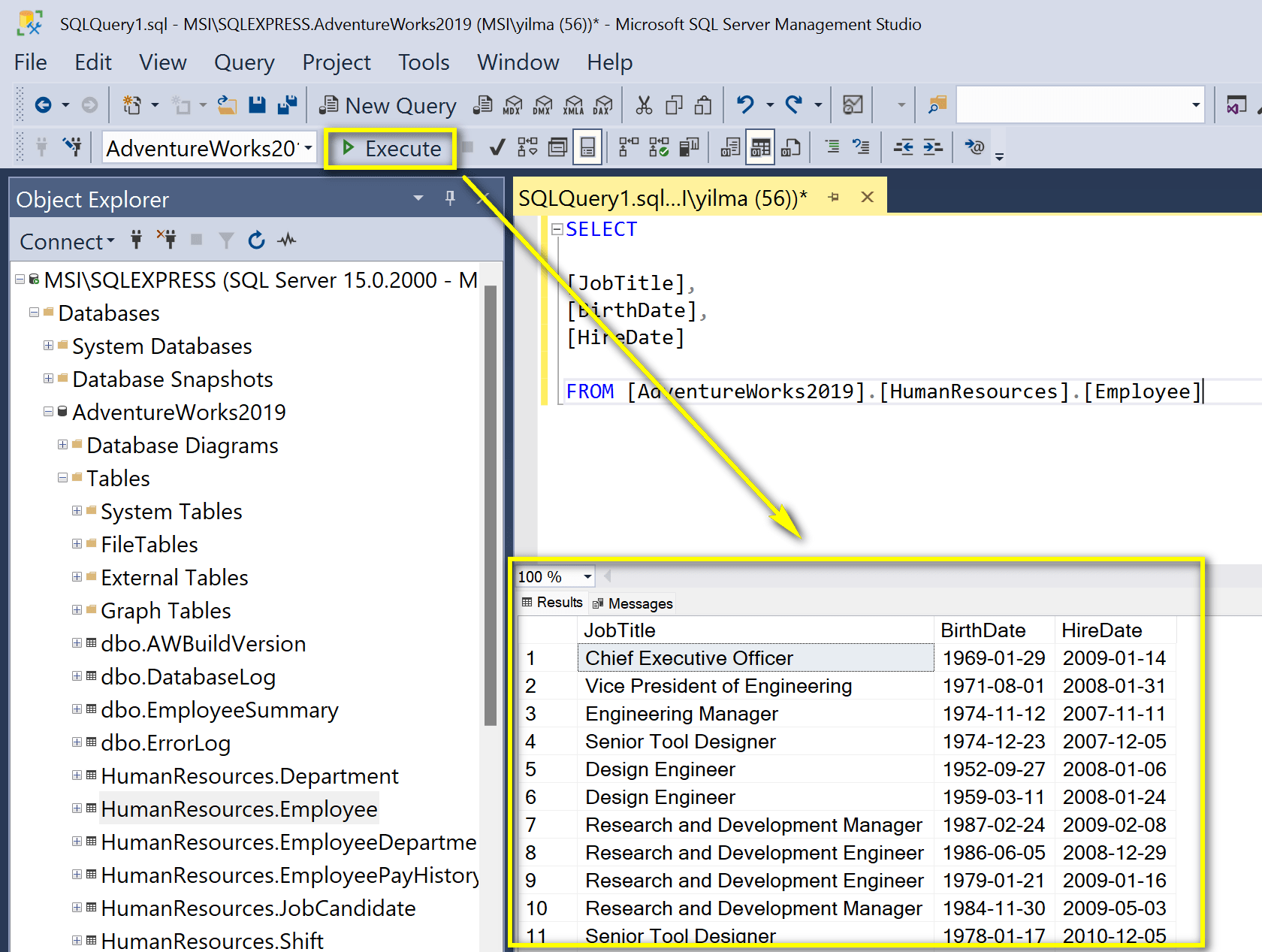Viewport: 1262px width, 952px height.
Task: Open the Query menu
Action: tap(244, 62)
